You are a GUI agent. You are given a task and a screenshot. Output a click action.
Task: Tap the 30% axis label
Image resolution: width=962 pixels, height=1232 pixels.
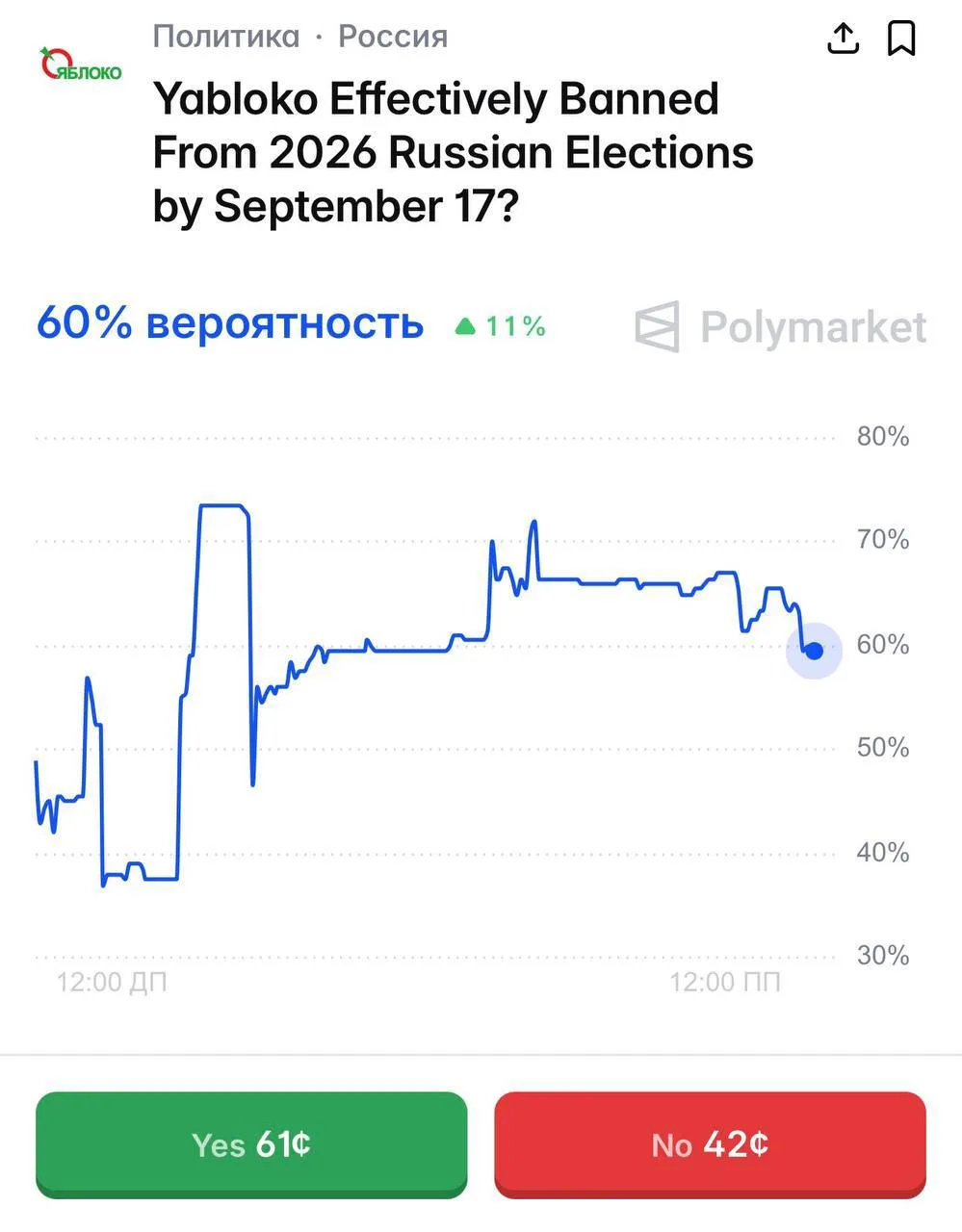(883, 956)
